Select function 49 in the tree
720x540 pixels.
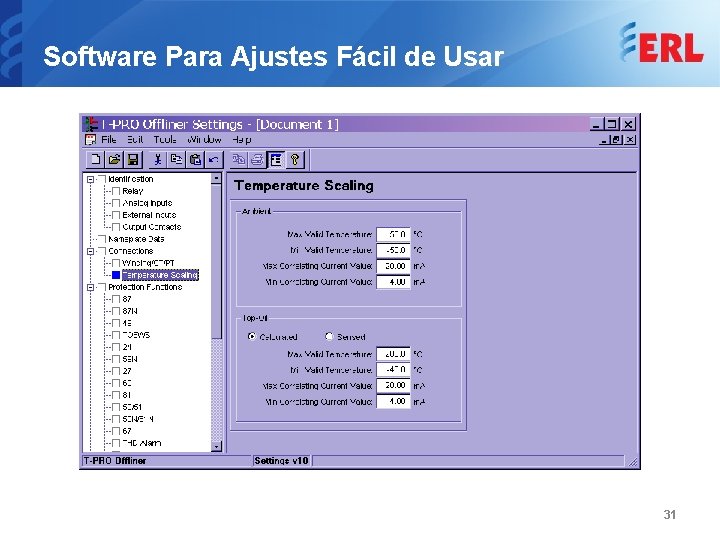coord(127,323)
